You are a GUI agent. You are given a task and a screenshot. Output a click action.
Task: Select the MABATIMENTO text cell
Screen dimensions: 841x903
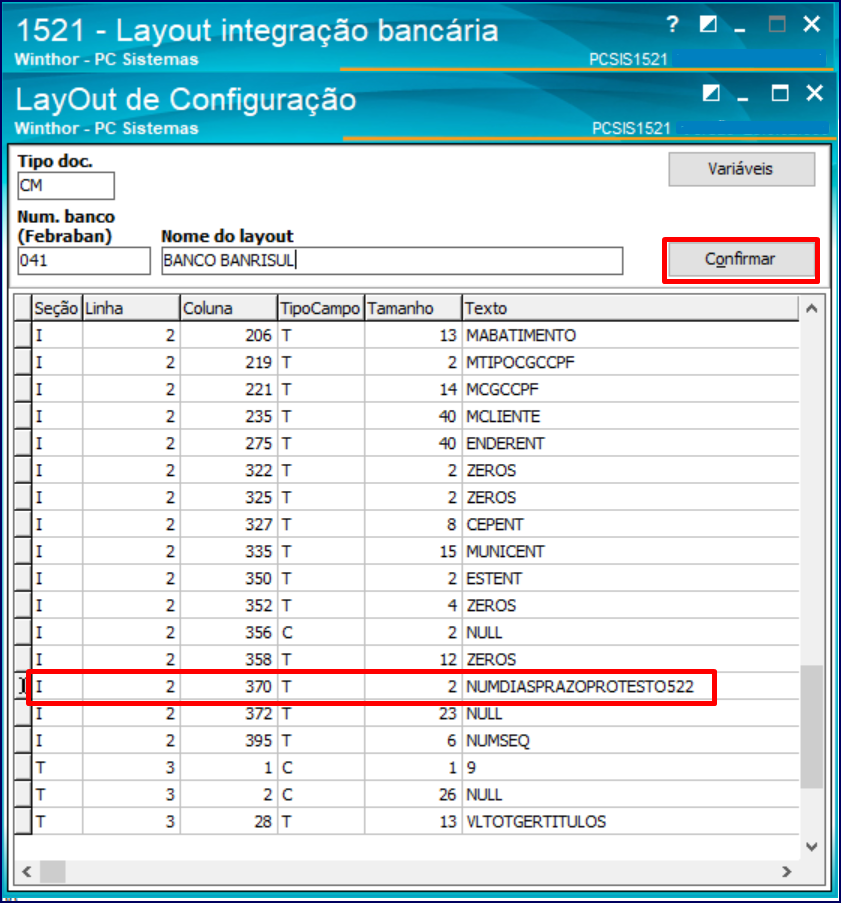[630, 335]
